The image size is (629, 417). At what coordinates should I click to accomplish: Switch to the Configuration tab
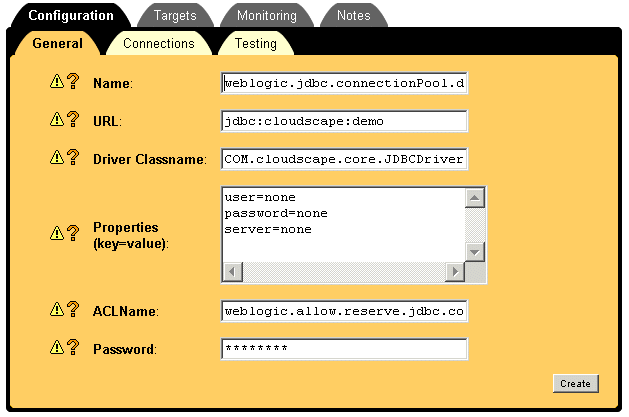[71, 16]
